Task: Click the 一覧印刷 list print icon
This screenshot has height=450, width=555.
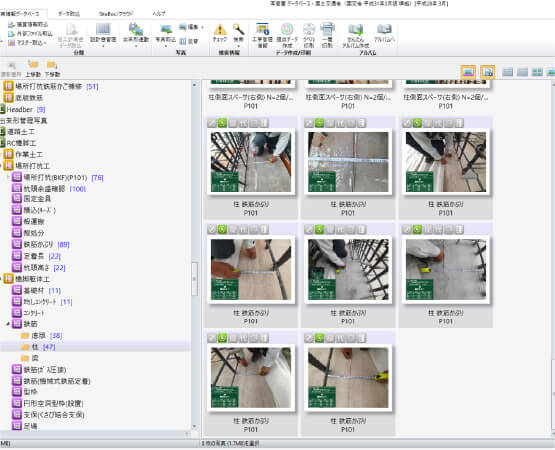Action: (x=327, y=35)
